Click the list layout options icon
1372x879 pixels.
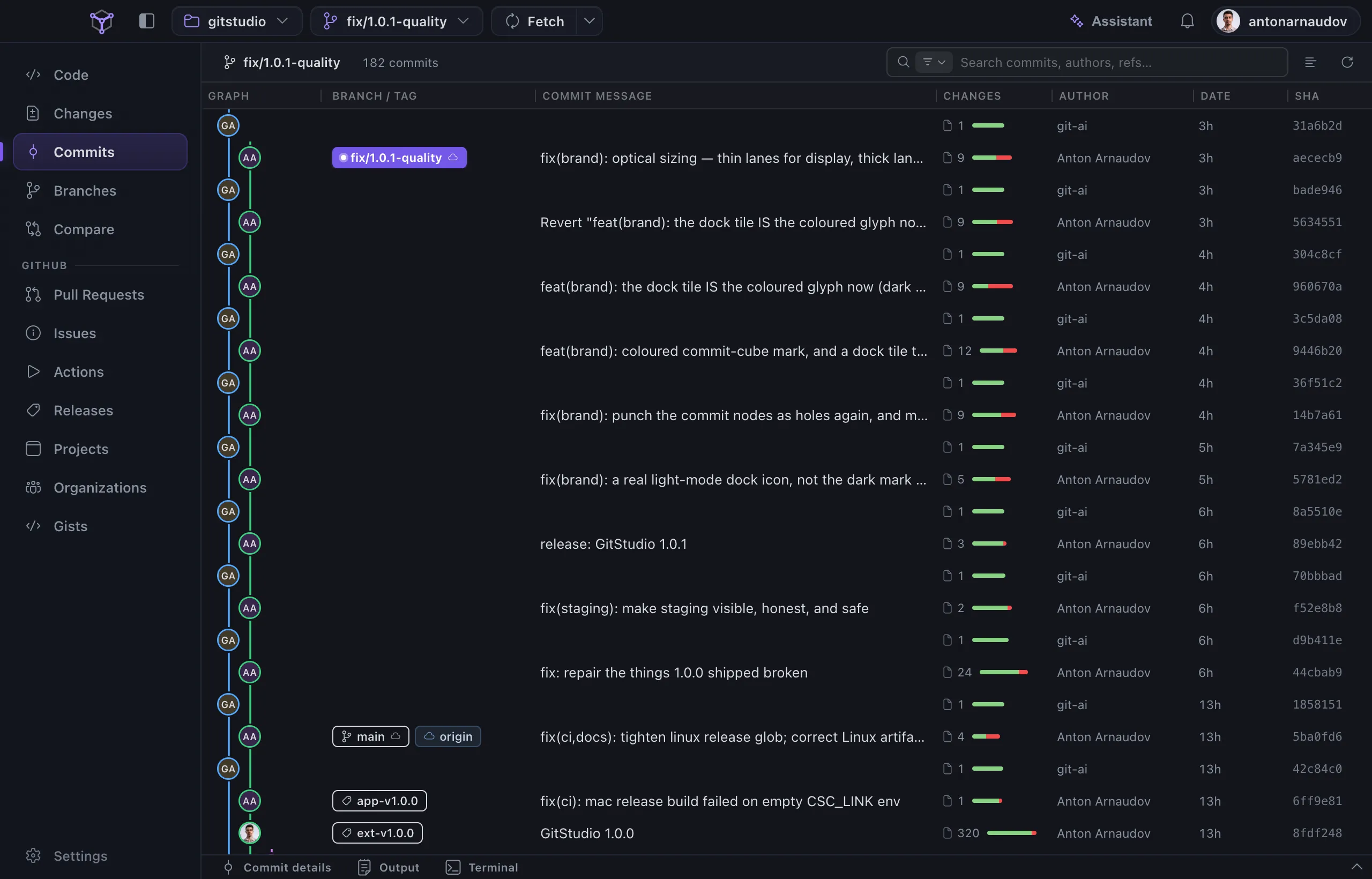point(1310,62)
